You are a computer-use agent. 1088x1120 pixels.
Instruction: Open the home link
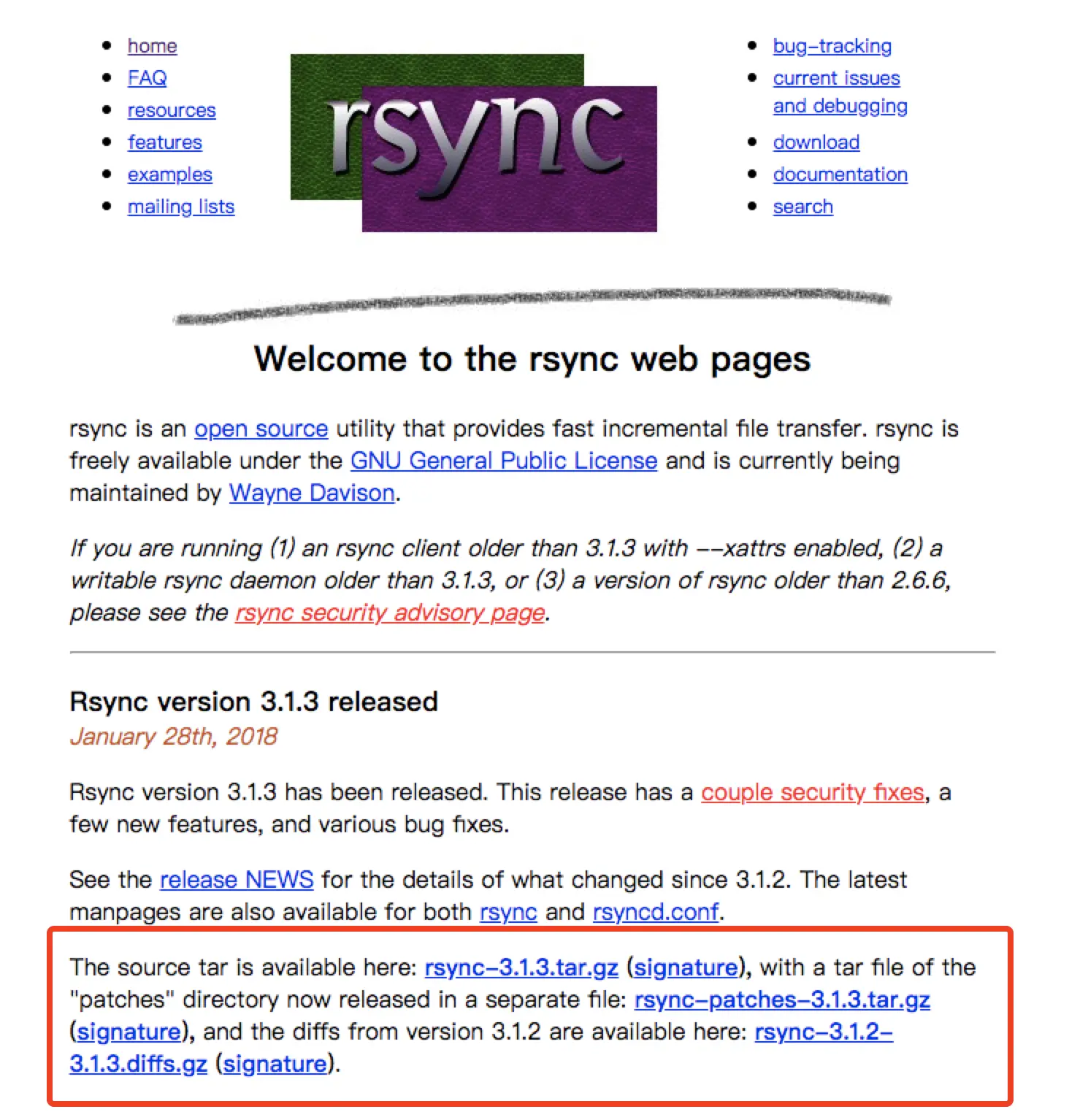152,46
